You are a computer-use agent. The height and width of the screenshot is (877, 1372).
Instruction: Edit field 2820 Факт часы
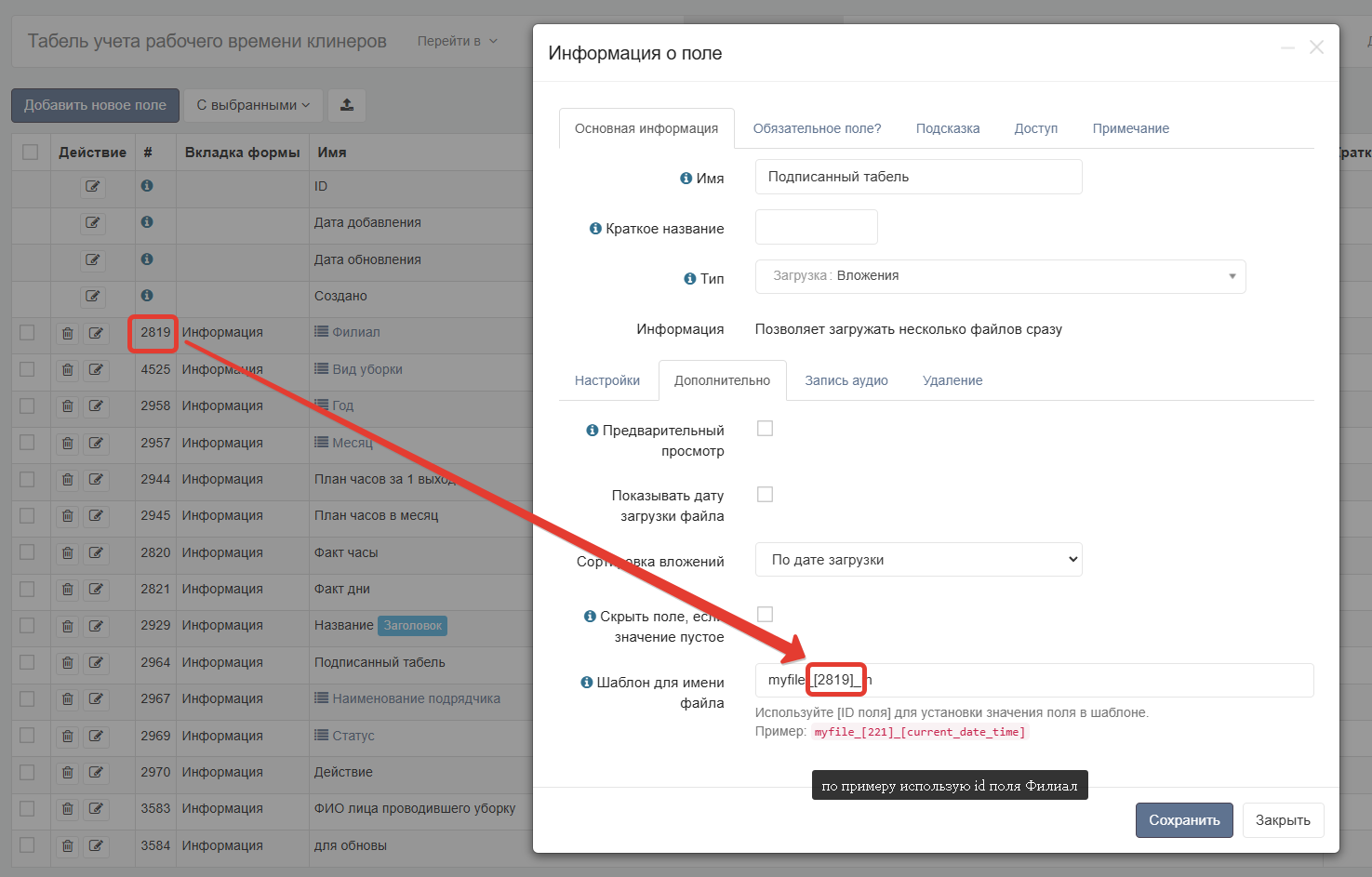coord(96,552)
